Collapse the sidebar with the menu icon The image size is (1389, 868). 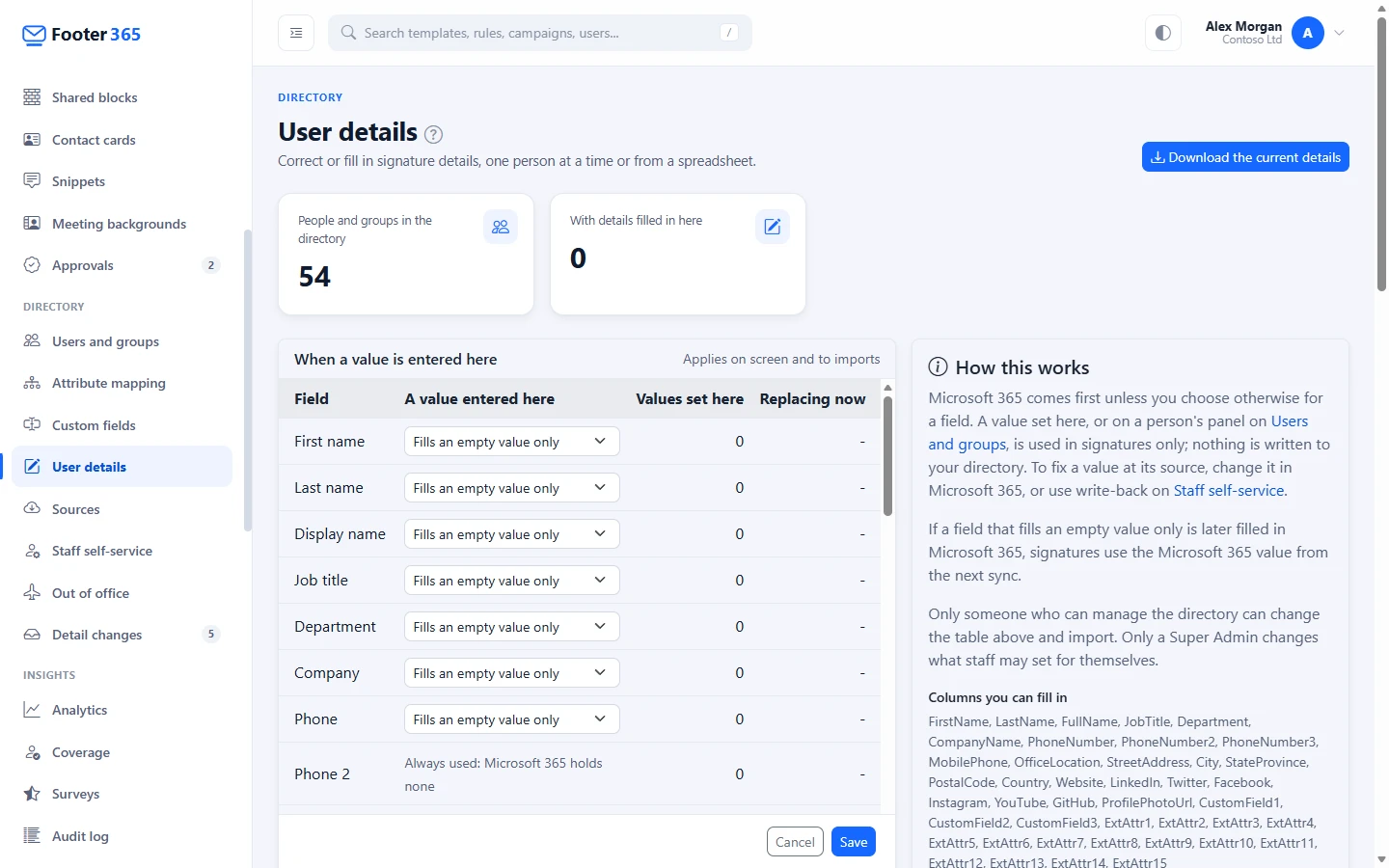tap(296, 33)
